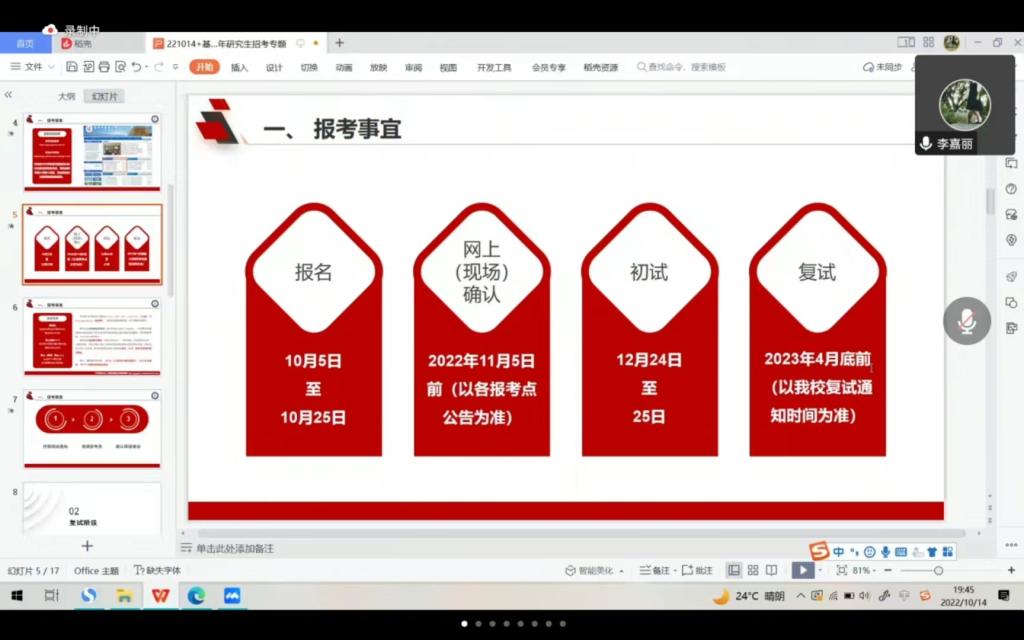Click the zoom slider handle
This screenshot has height=640, width=1024.
click(x=938, y=570)
